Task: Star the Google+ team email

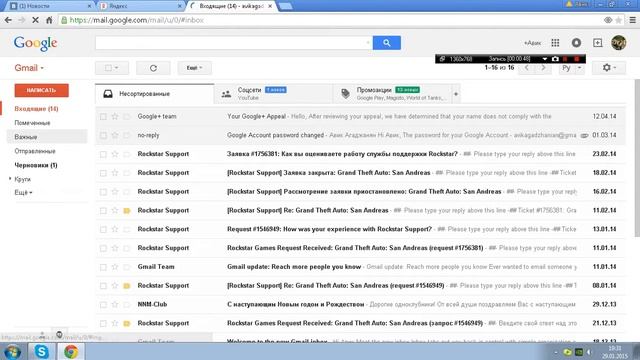Action: pyautogui.click(x=115, y=116)
